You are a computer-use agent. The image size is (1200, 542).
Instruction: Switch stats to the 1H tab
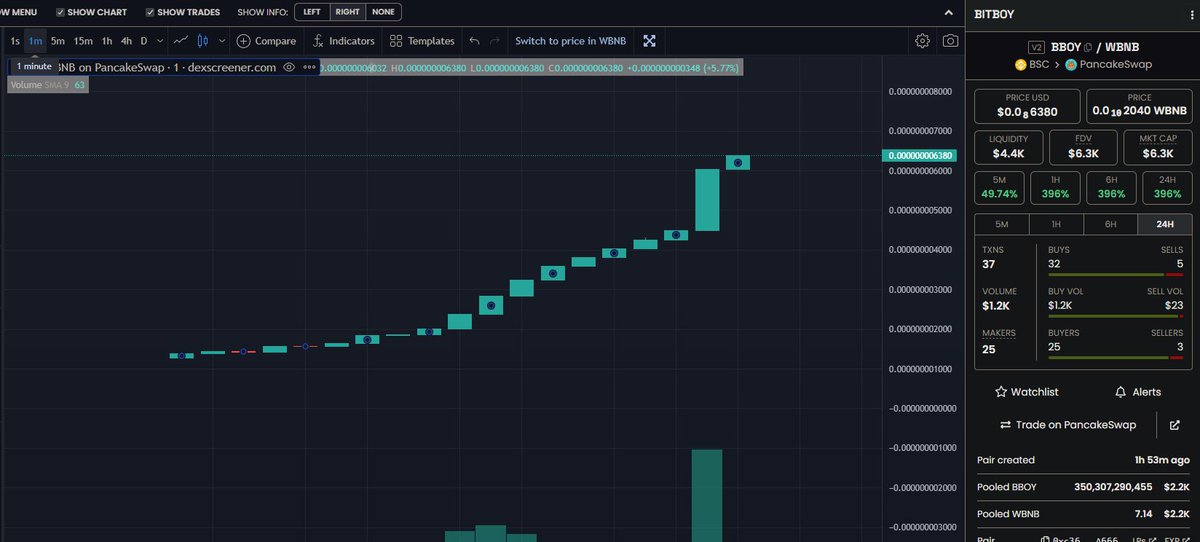(x=1056, y=224)
